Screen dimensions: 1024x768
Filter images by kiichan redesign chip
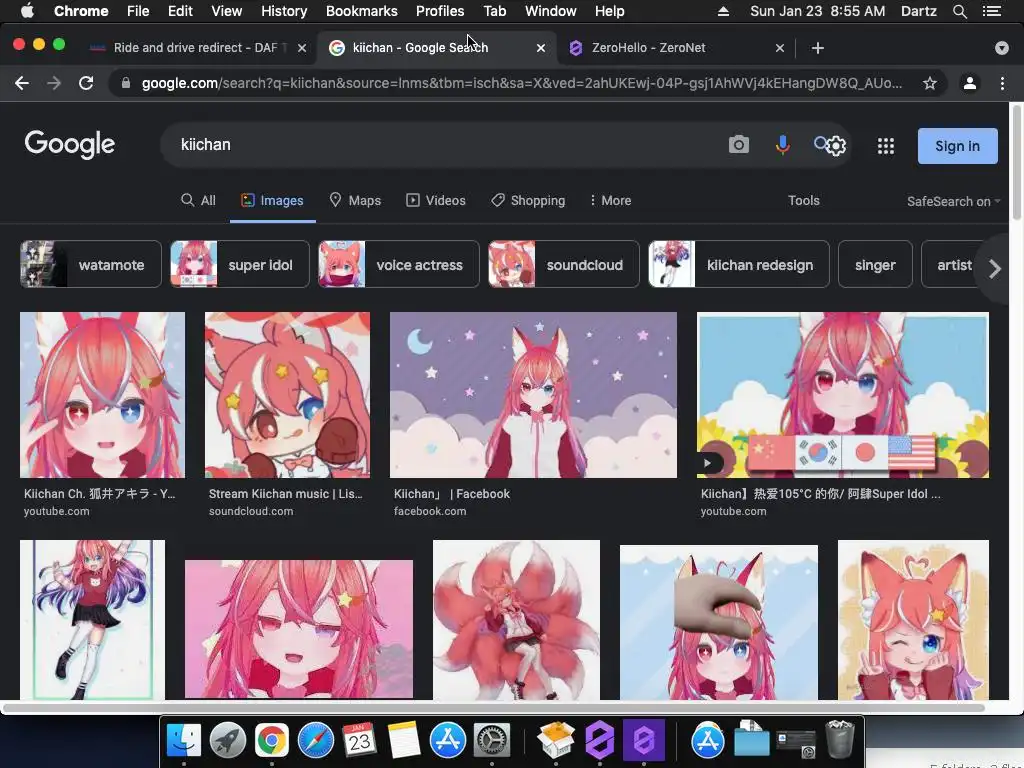(x=739, y=264)
